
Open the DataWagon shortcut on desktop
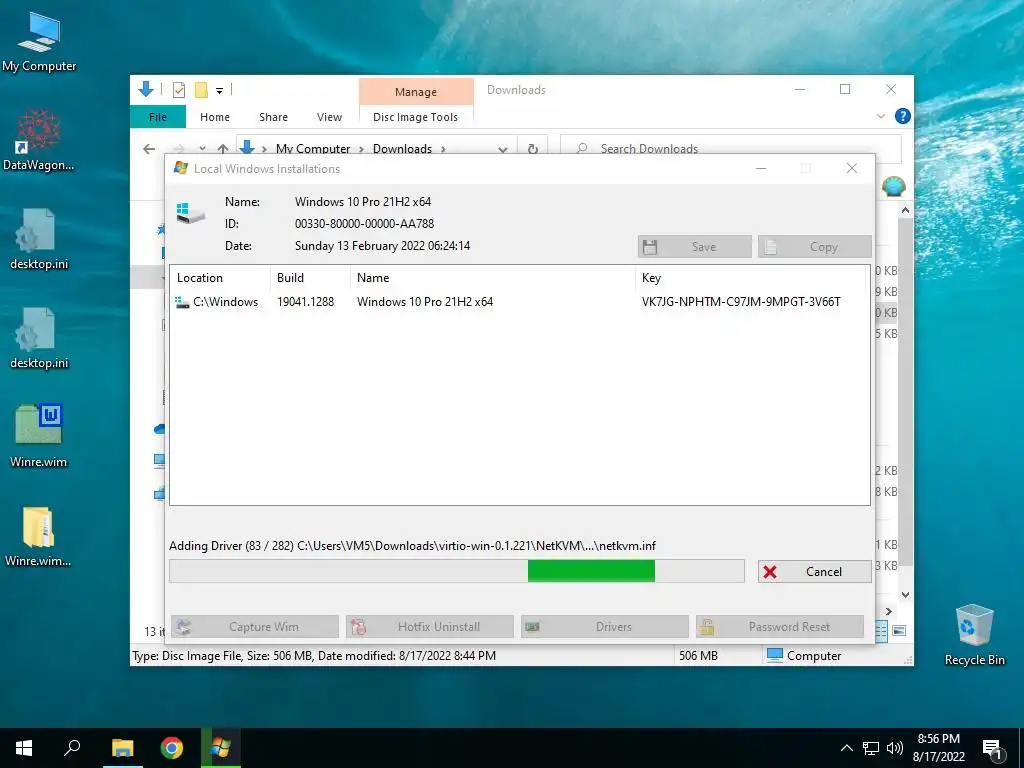point(39,140)
